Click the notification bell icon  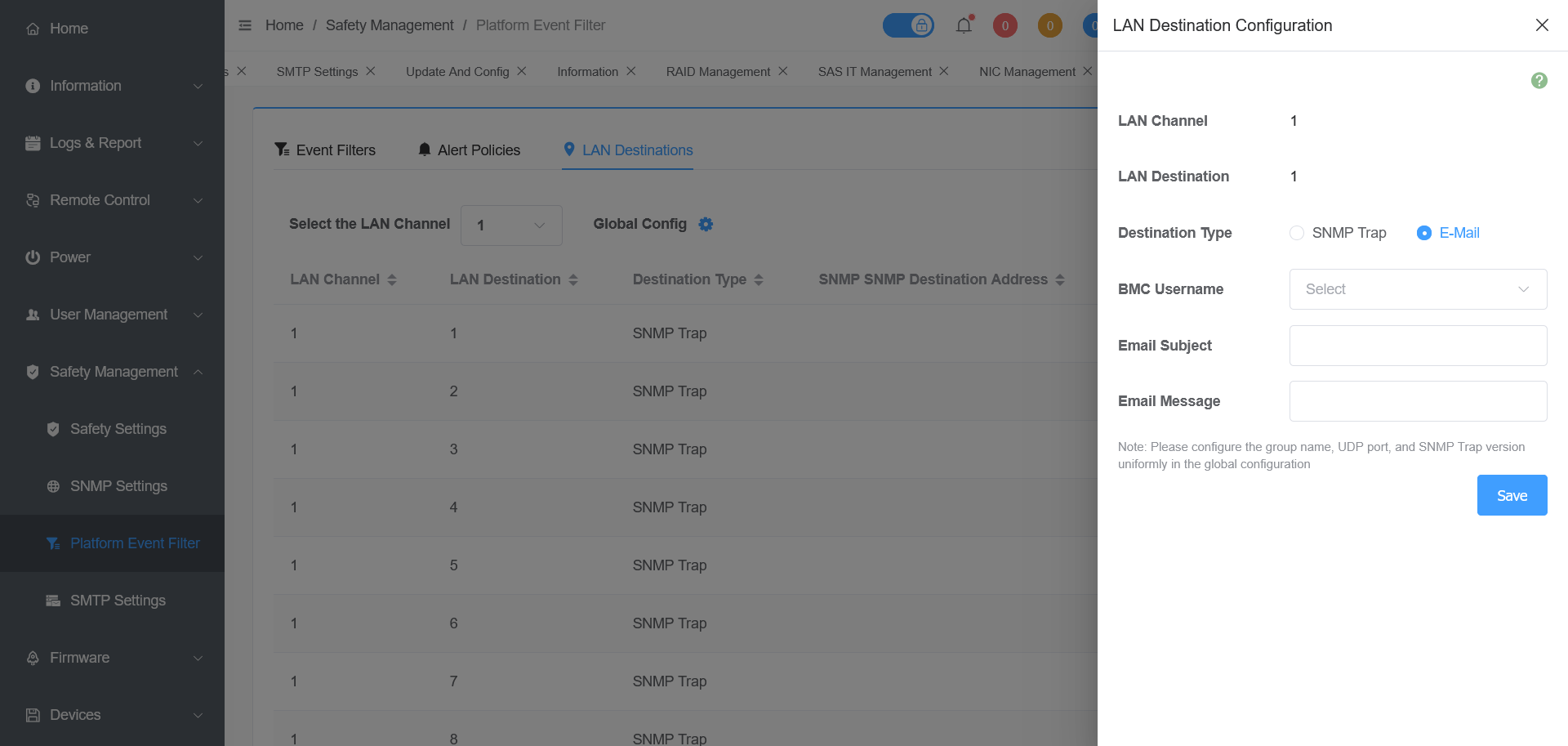964,25
